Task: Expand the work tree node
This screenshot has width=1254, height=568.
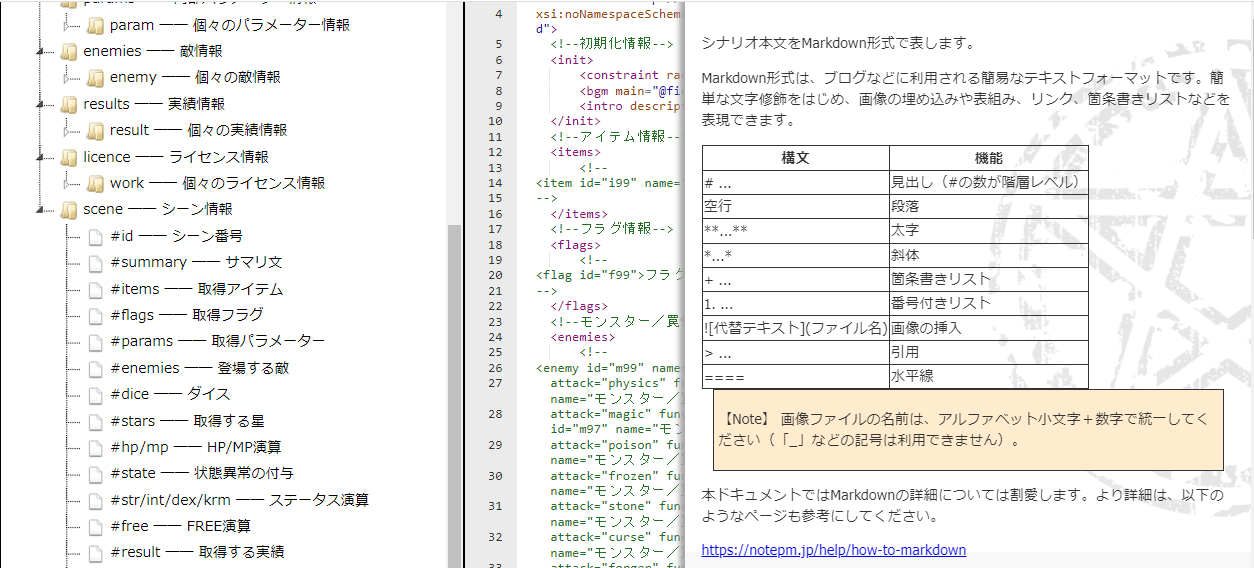Action: pyautogui.click(x=68, y=183)
